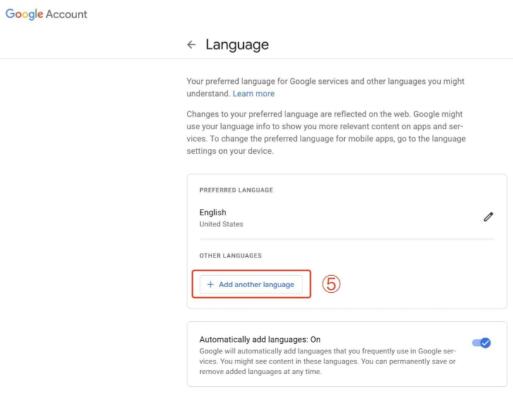
Task: Click the Google Account logo
Action: tap(46, 14)
